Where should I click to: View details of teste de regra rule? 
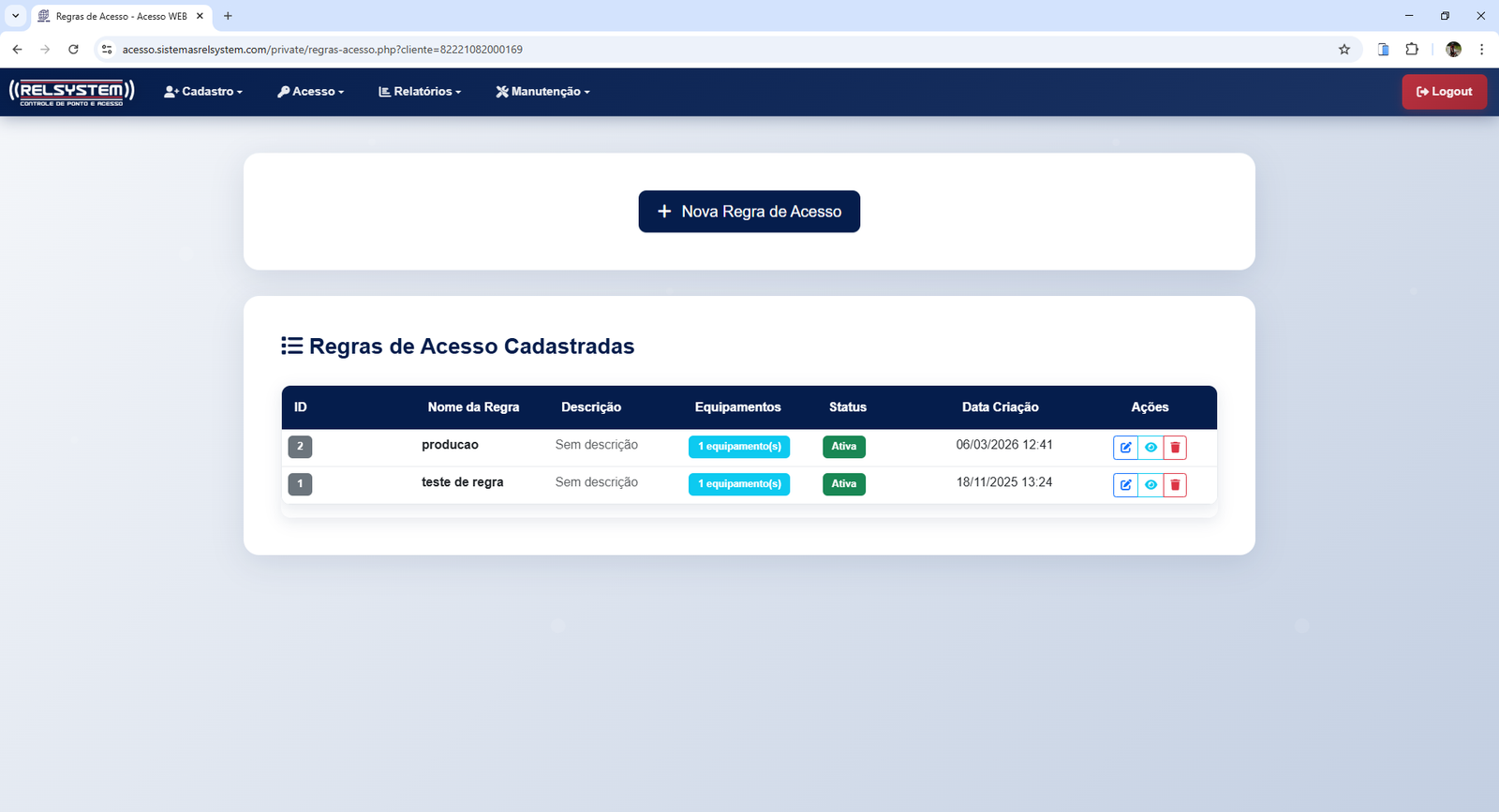click(x=1150, y=485)
